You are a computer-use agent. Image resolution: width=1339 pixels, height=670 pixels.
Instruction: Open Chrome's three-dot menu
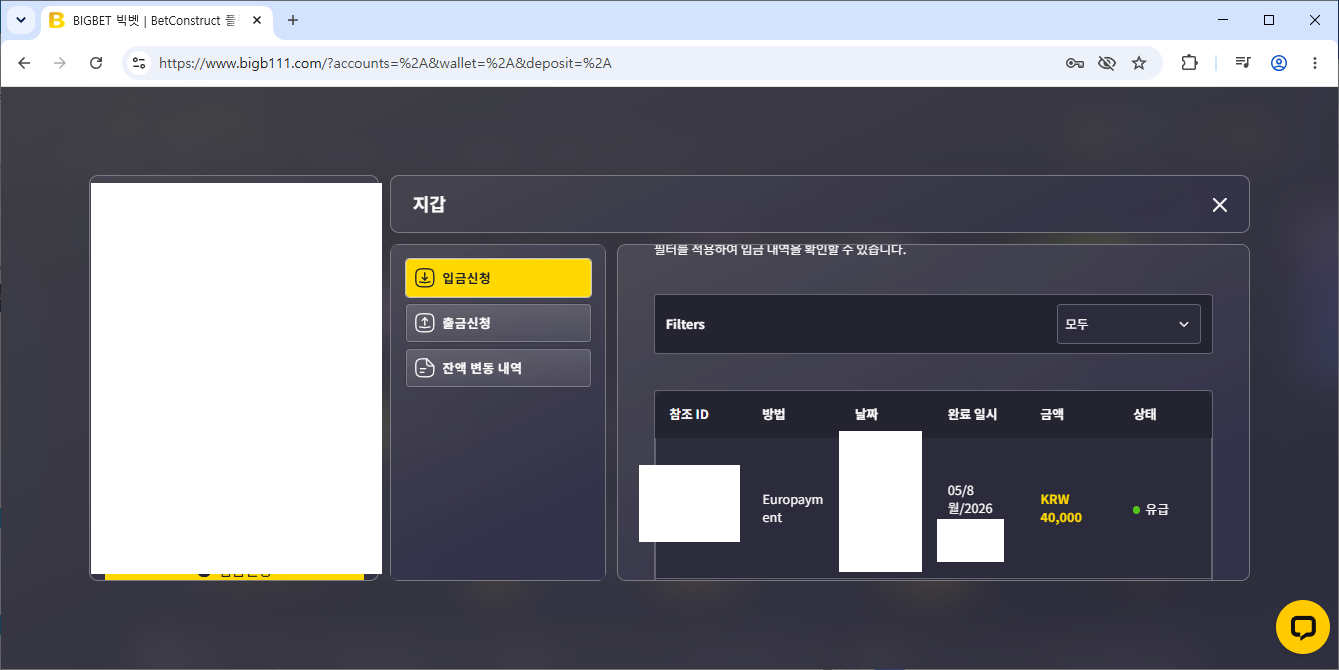[x=1315, y=63]
